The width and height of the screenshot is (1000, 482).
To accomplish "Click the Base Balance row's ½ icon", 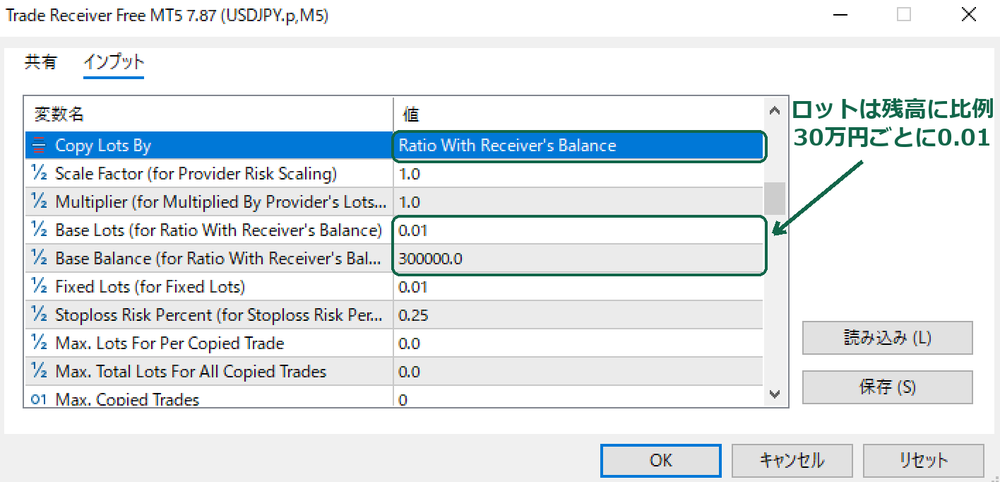I will pos(39,259).
